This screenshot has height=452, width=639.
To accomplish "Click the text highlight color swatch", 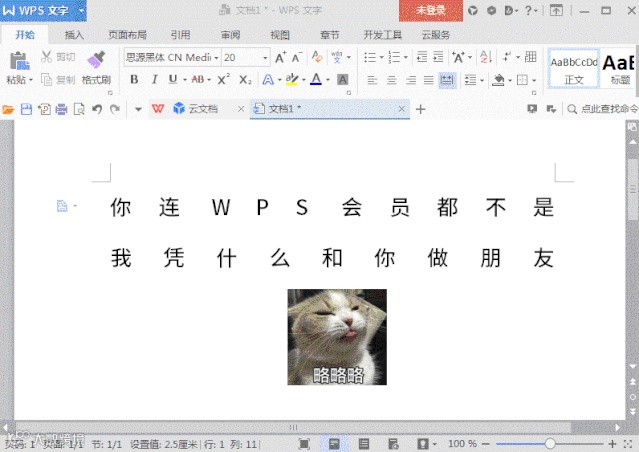I will click(292, 79).
